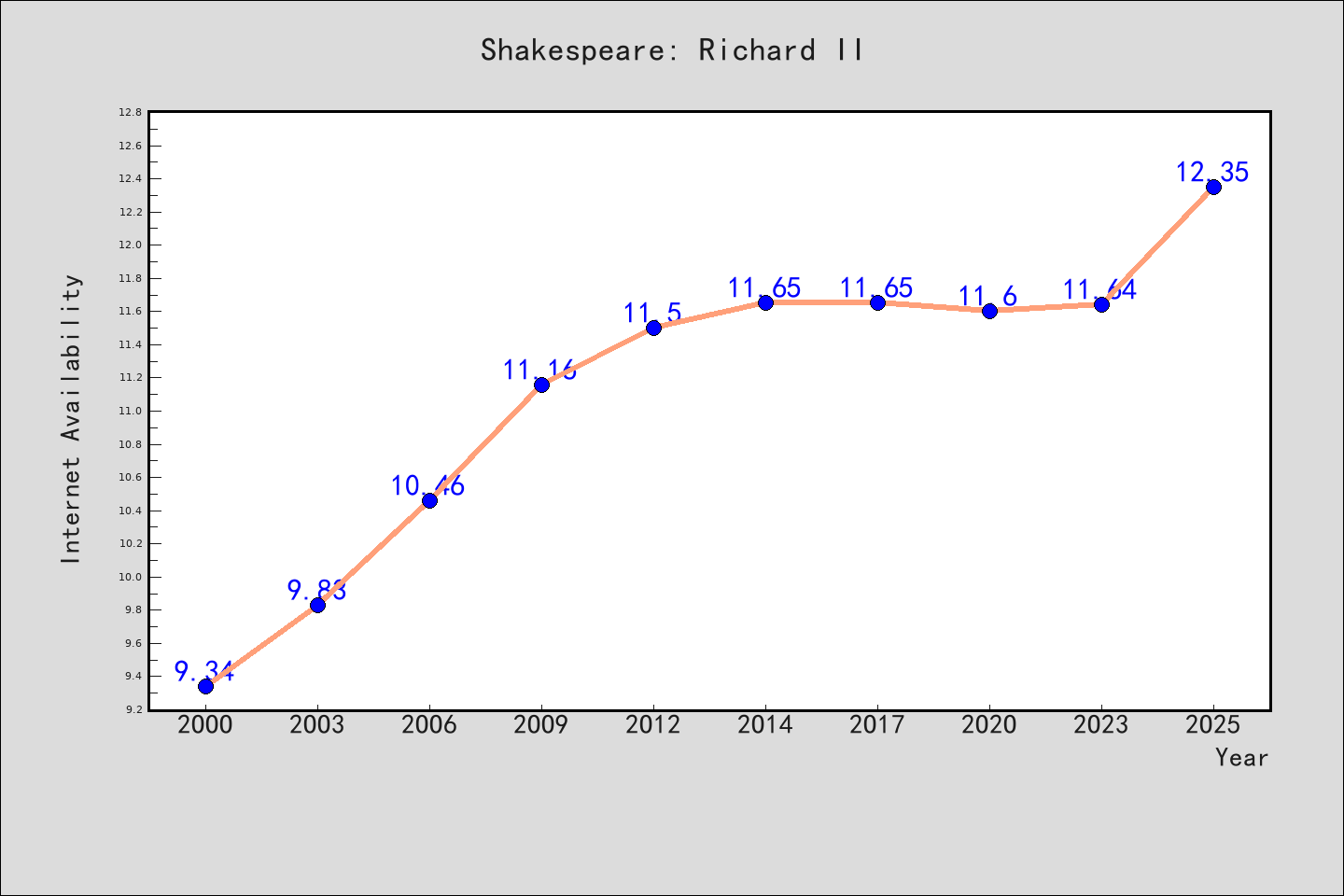Click the 2014 x-axis tick label

click(765, 724)
